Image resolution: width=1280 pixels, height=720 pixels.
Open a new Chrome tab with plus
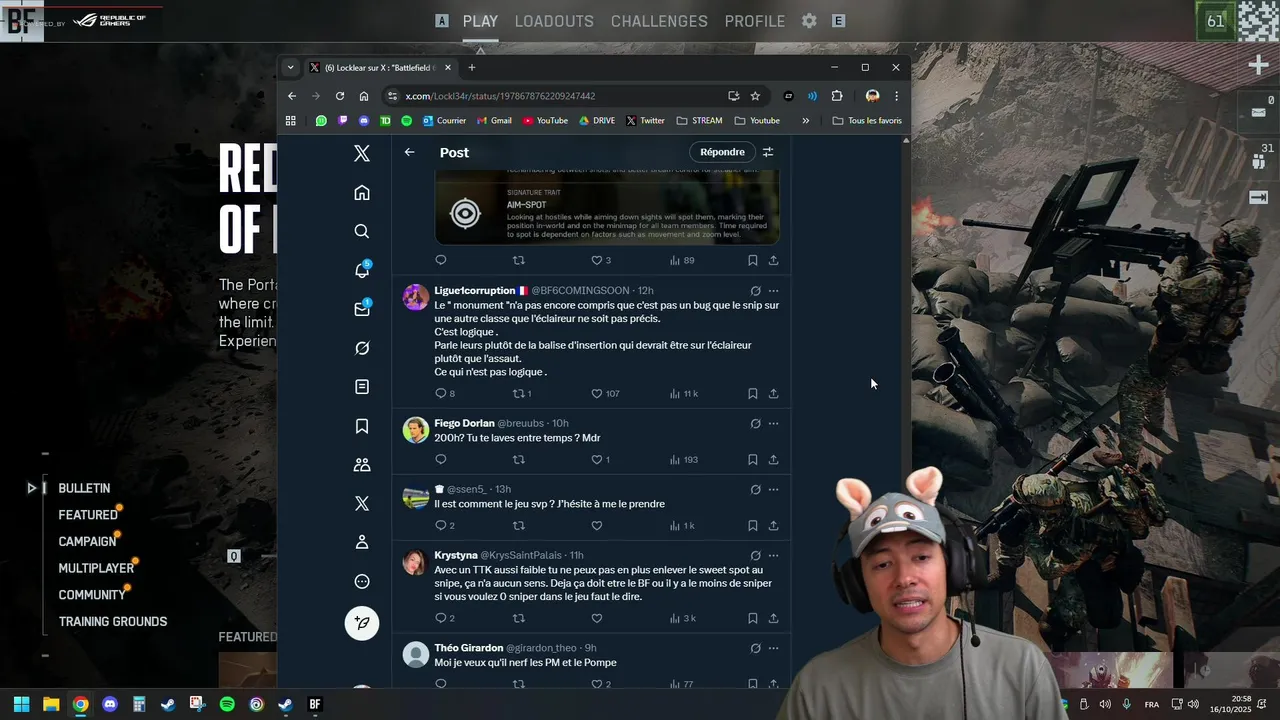[x=472, y=68]
